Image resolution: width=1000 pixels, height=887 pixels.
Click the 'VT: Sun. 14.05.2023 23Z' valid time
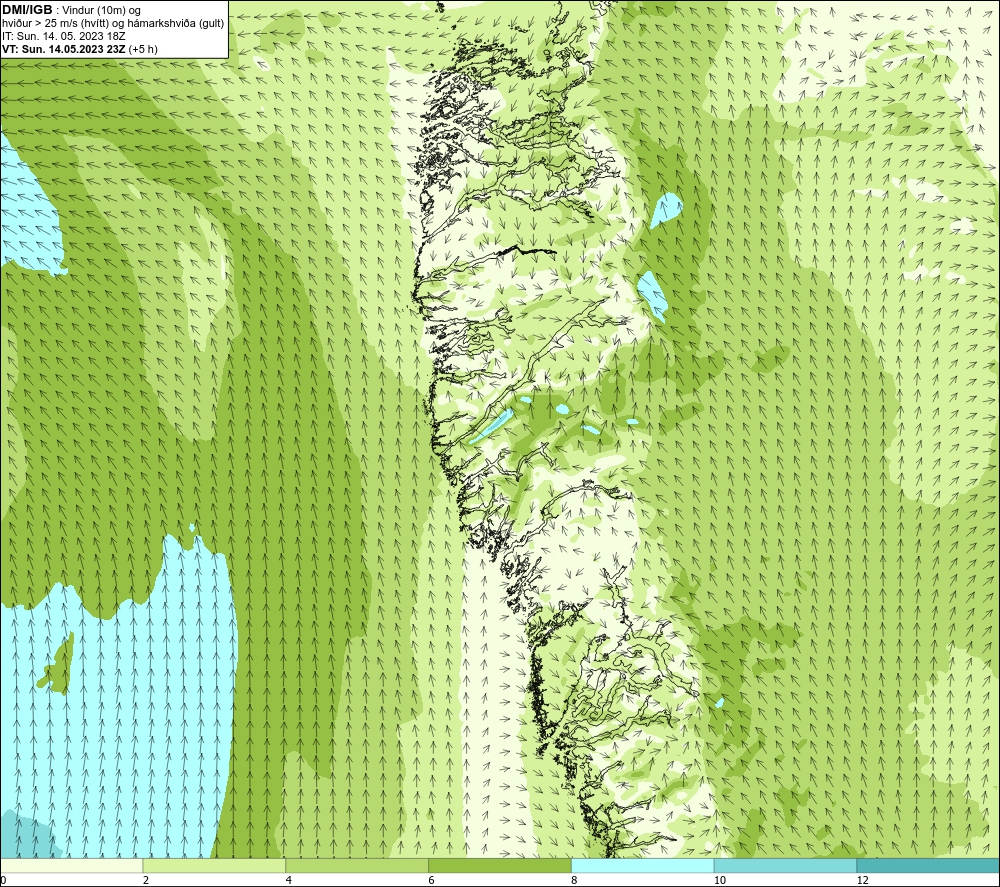coord(64,49)
